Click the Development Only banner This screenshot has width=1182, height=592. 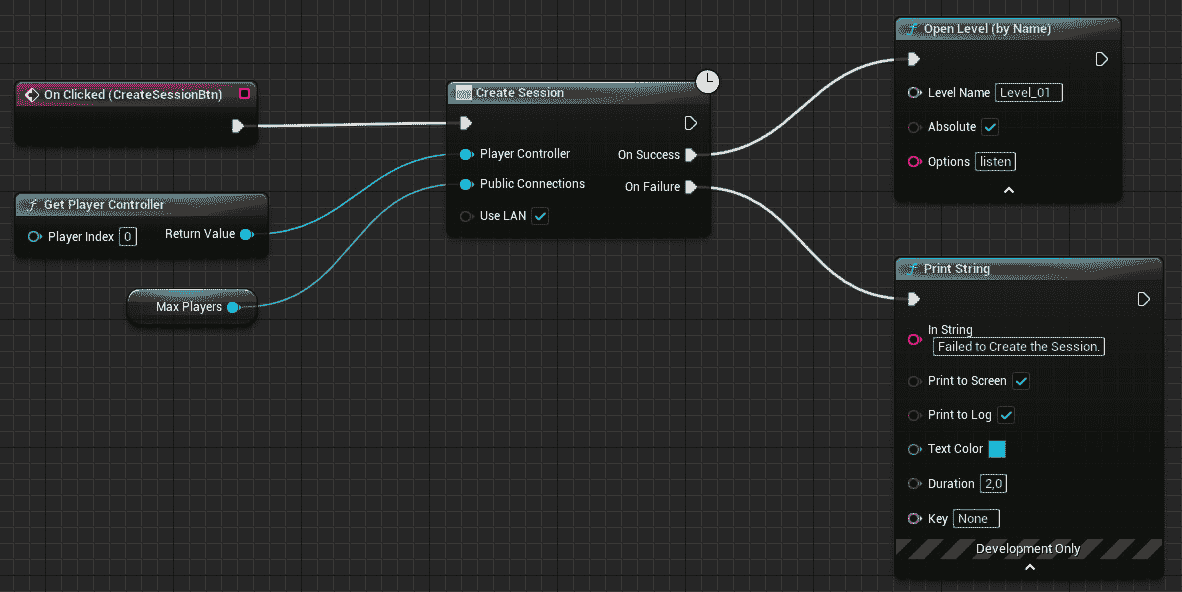(x=1028, y=549)
